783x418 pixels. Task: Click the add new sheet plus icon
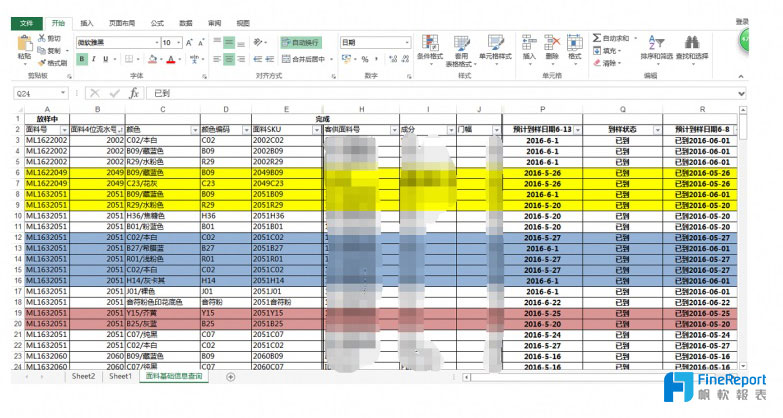coord(230,377)
